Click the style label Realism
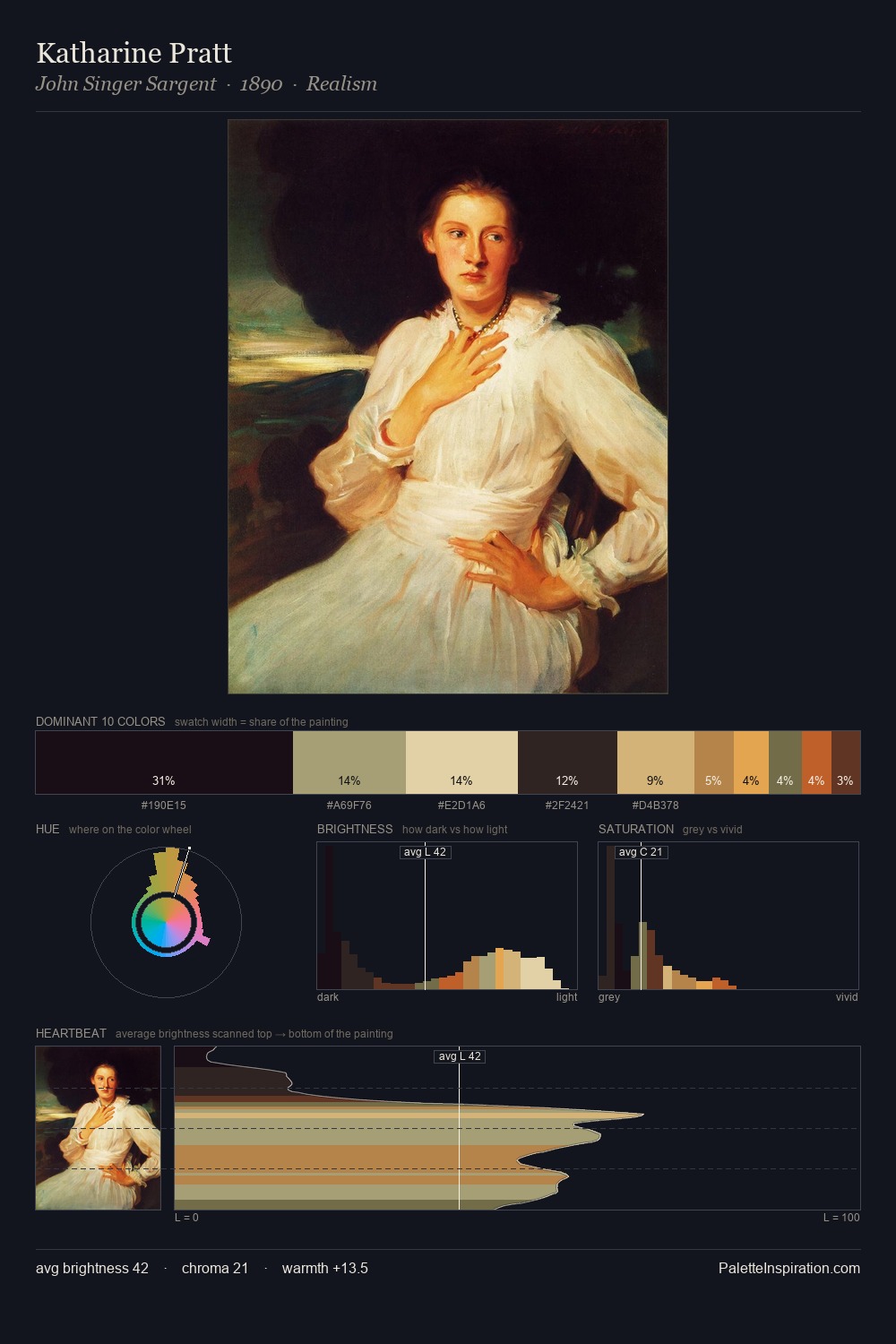 [x=341, y=84]
